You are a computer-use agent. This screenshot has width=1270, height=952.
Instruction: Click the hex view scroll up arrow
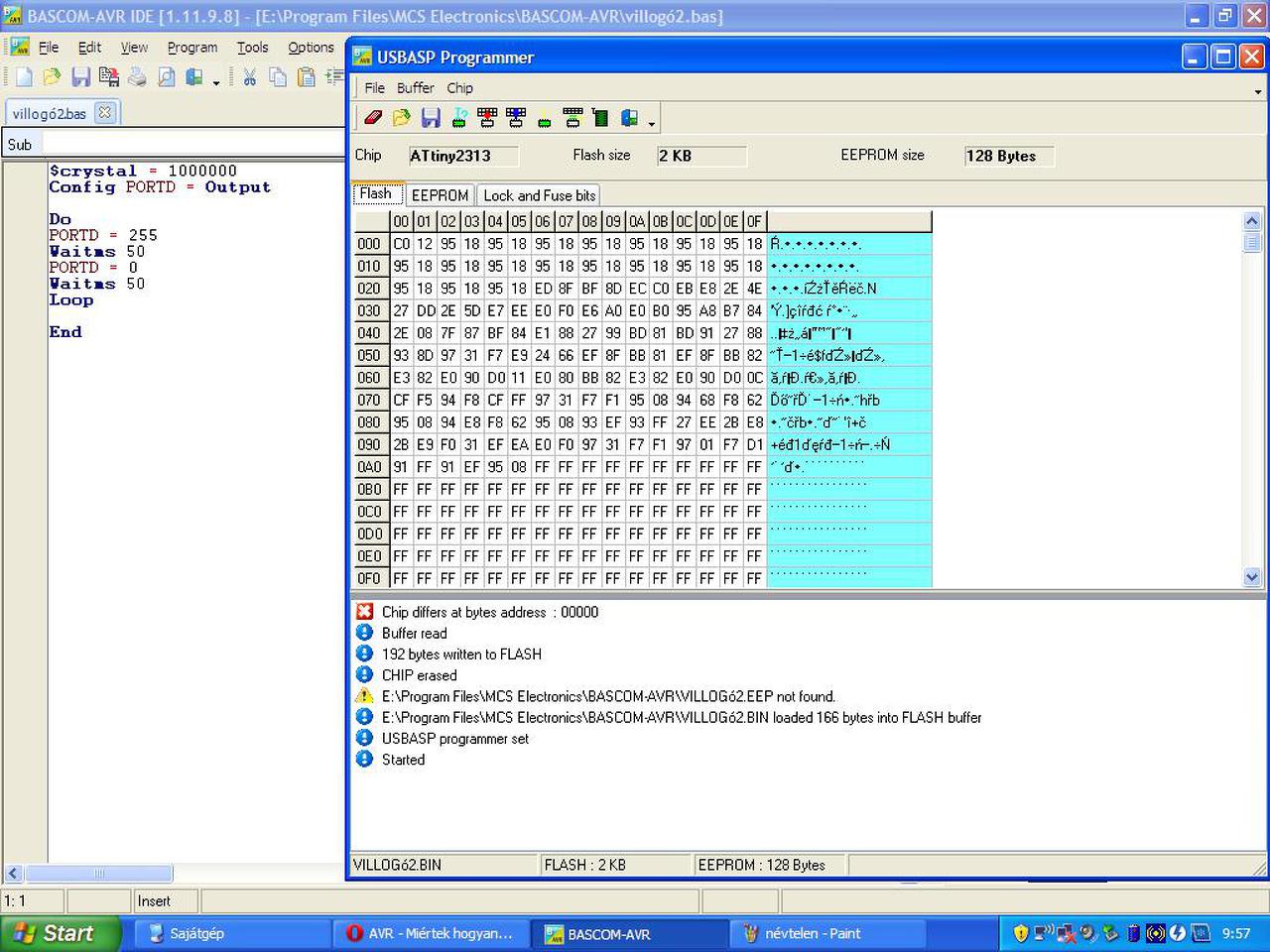pyautogui.click(x=1251, y=220)
